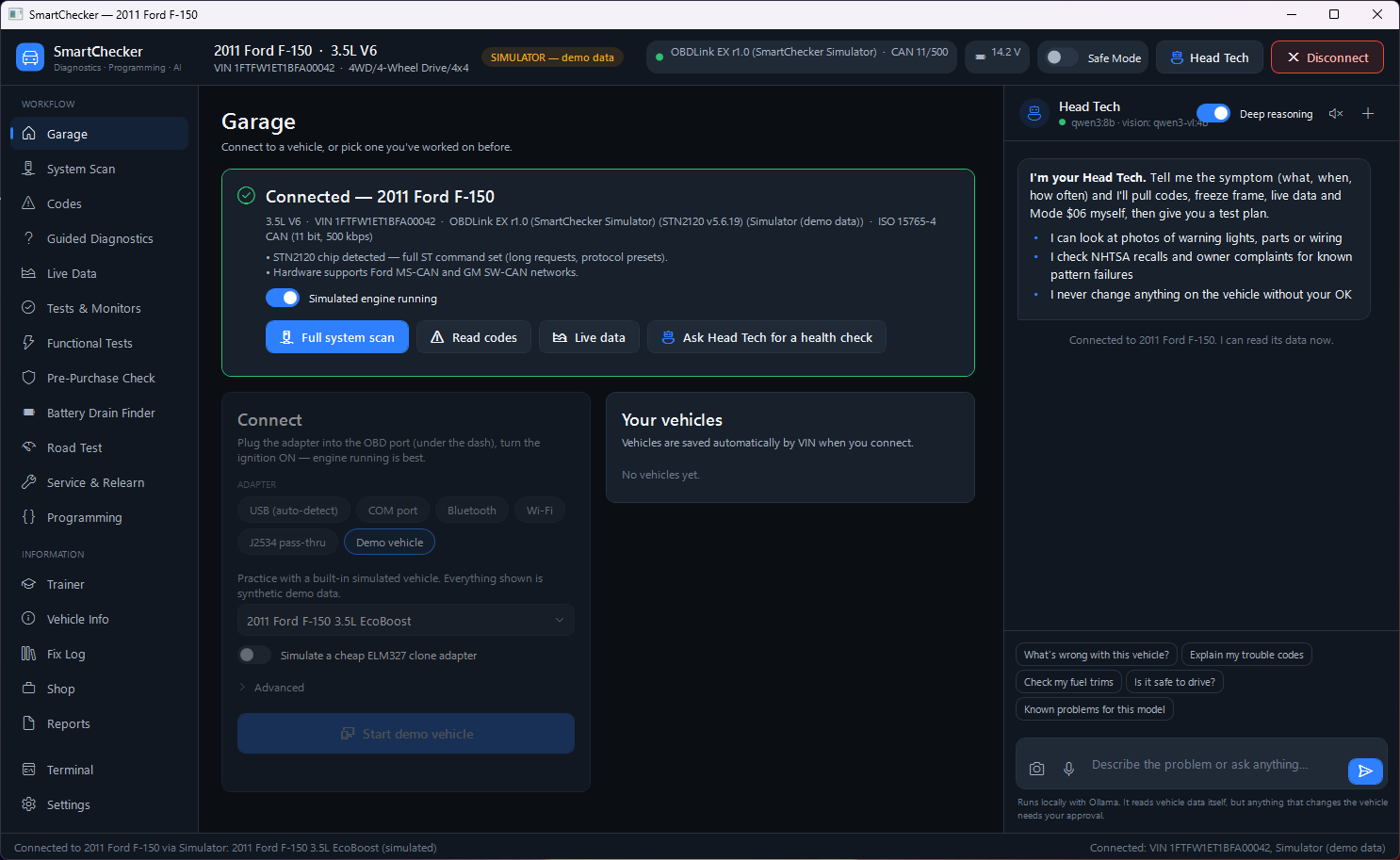1400x860 pixels.
Task: Toggle Safe Mode switch in header
Action: click(1060, 57)
